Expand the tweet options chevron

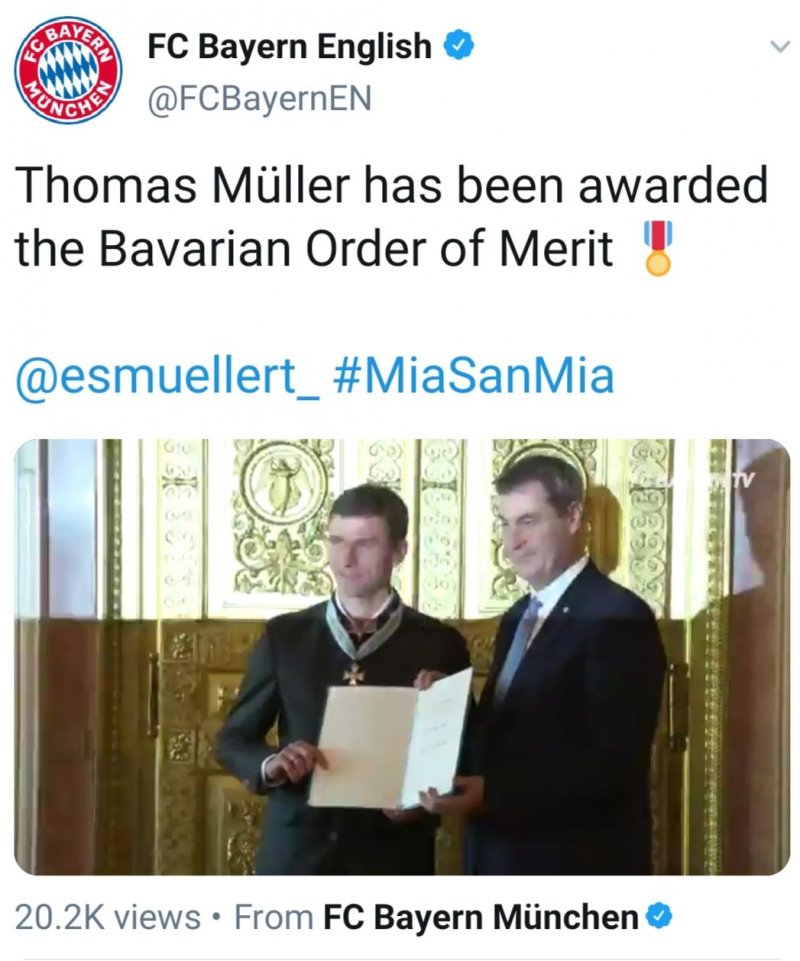[779, 47]
